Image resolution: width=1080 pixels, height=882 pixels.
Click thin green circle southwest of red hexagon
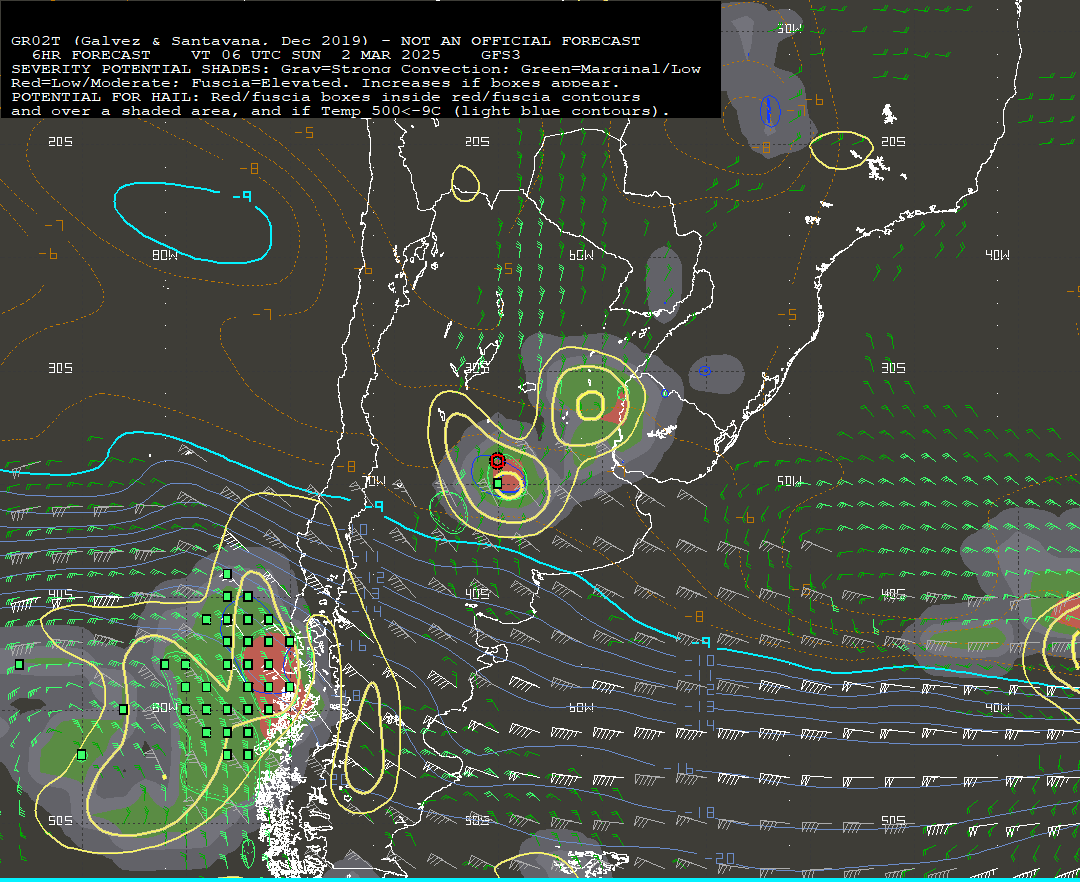(448, 512)
